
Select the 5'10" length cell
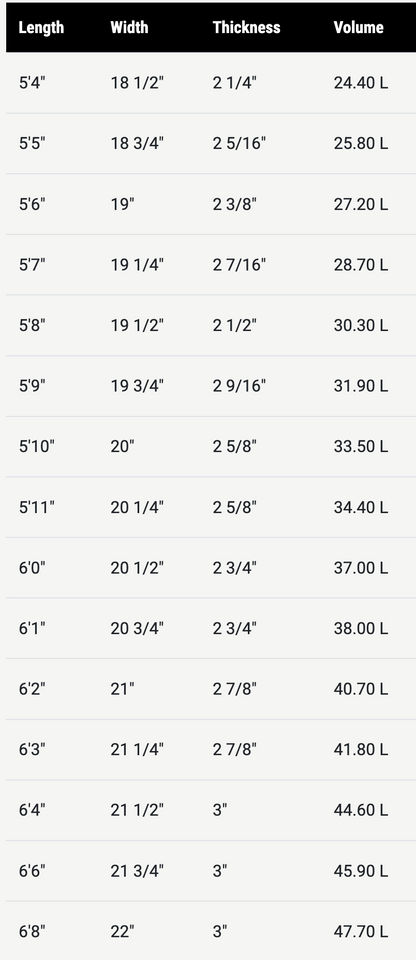coord(37,446)
